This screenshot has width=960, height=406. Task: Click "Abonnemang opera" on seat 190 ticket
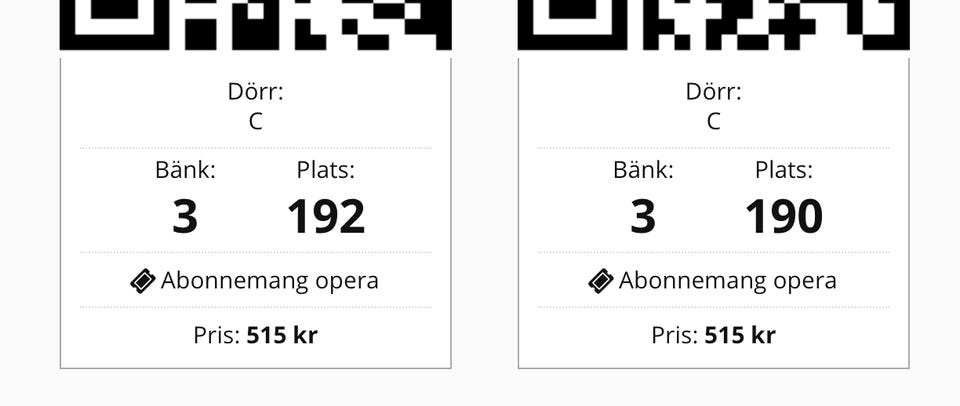727,281
